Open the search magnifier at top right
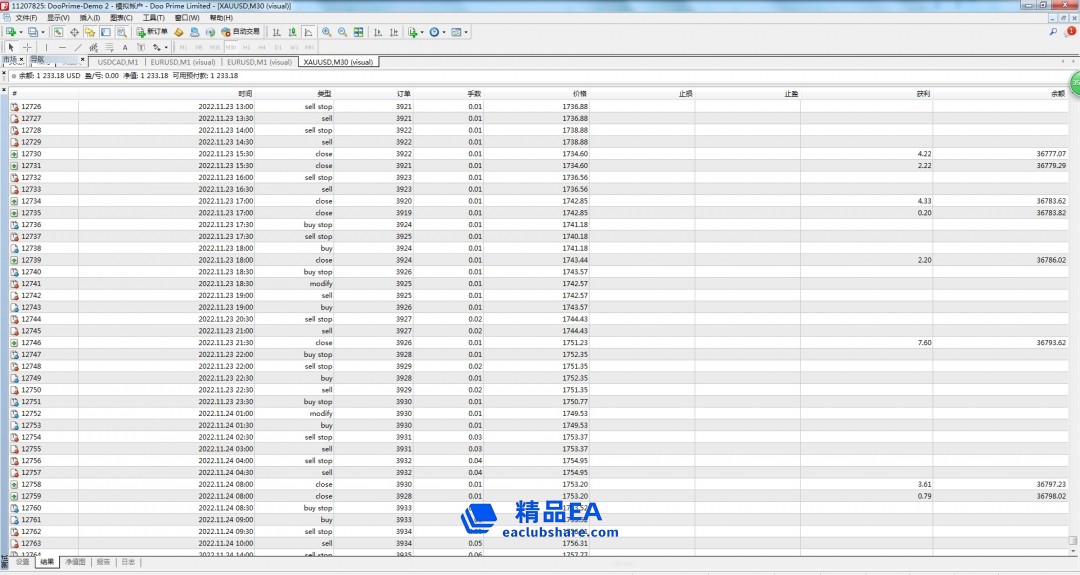This screenshot has width=1080, height=575. coord(1053,32)
